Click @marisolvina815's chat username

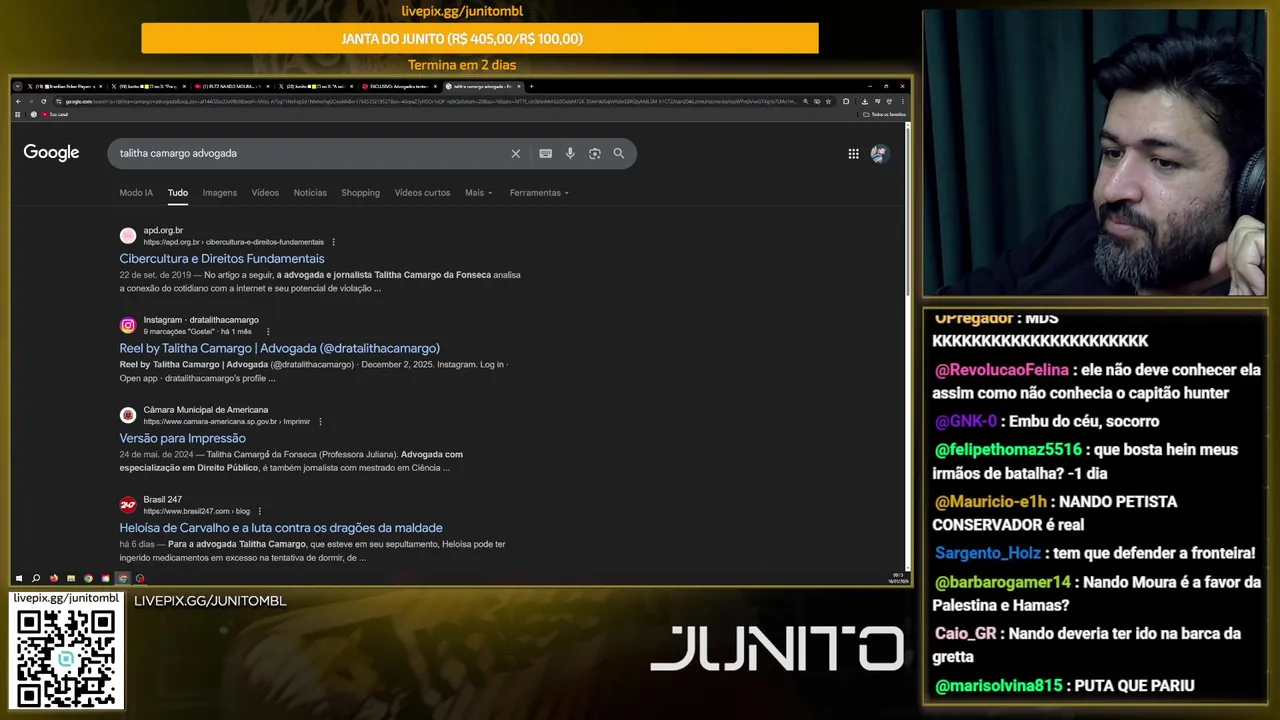click(998, 686)
